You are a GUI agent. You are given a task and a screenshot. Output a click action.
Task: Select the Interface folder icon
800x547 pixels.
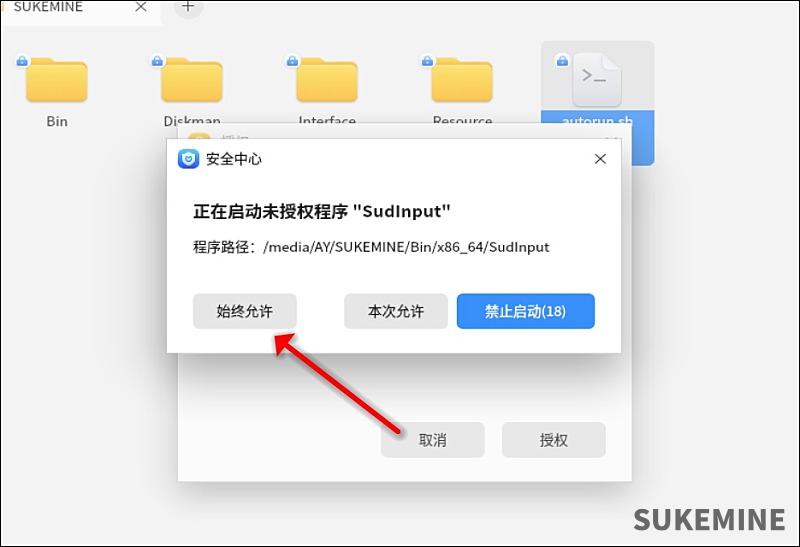click(x=327, y=81)
